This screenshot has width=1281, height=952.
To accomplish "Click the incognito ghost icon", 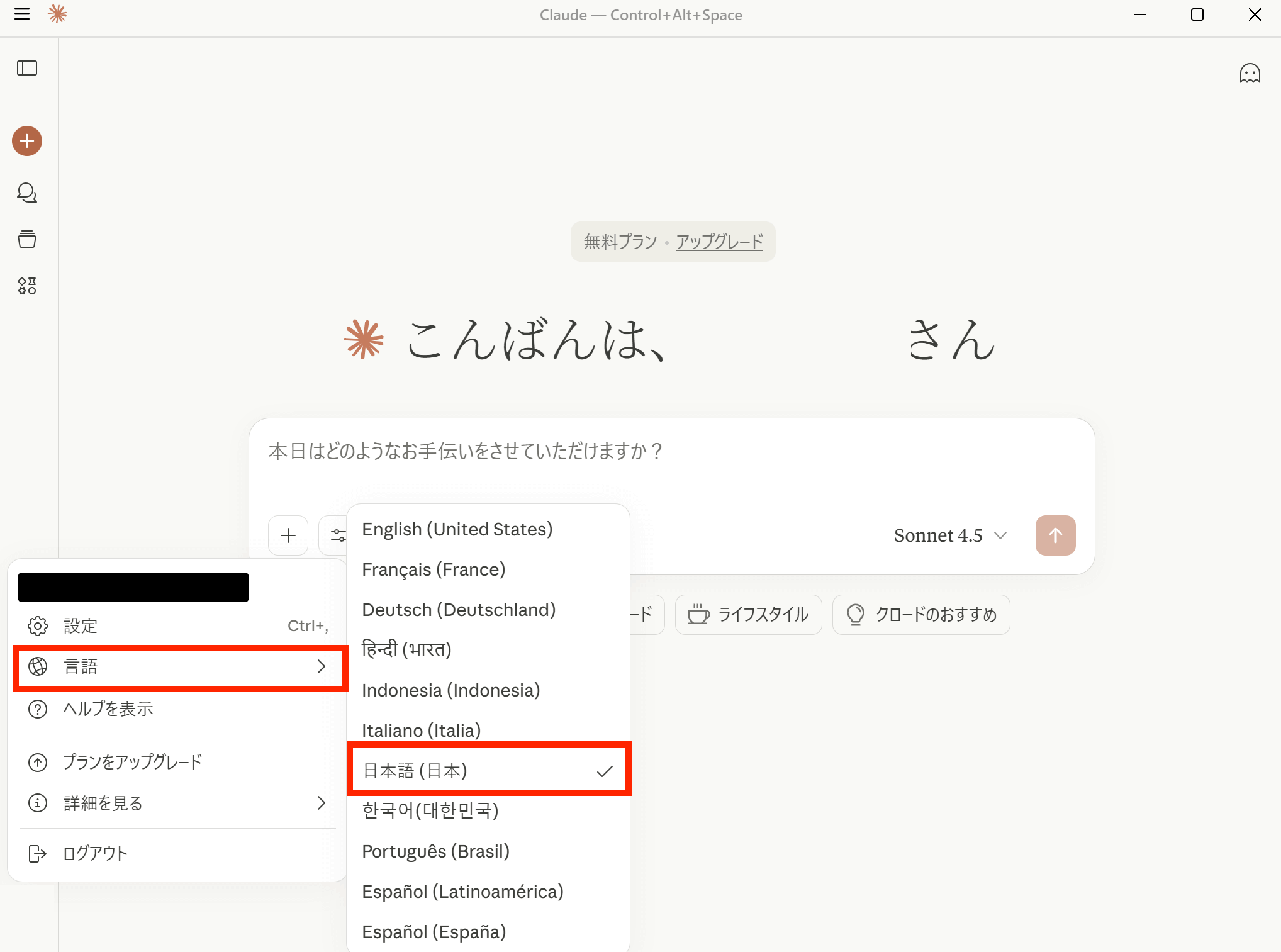I will 1250,74.
